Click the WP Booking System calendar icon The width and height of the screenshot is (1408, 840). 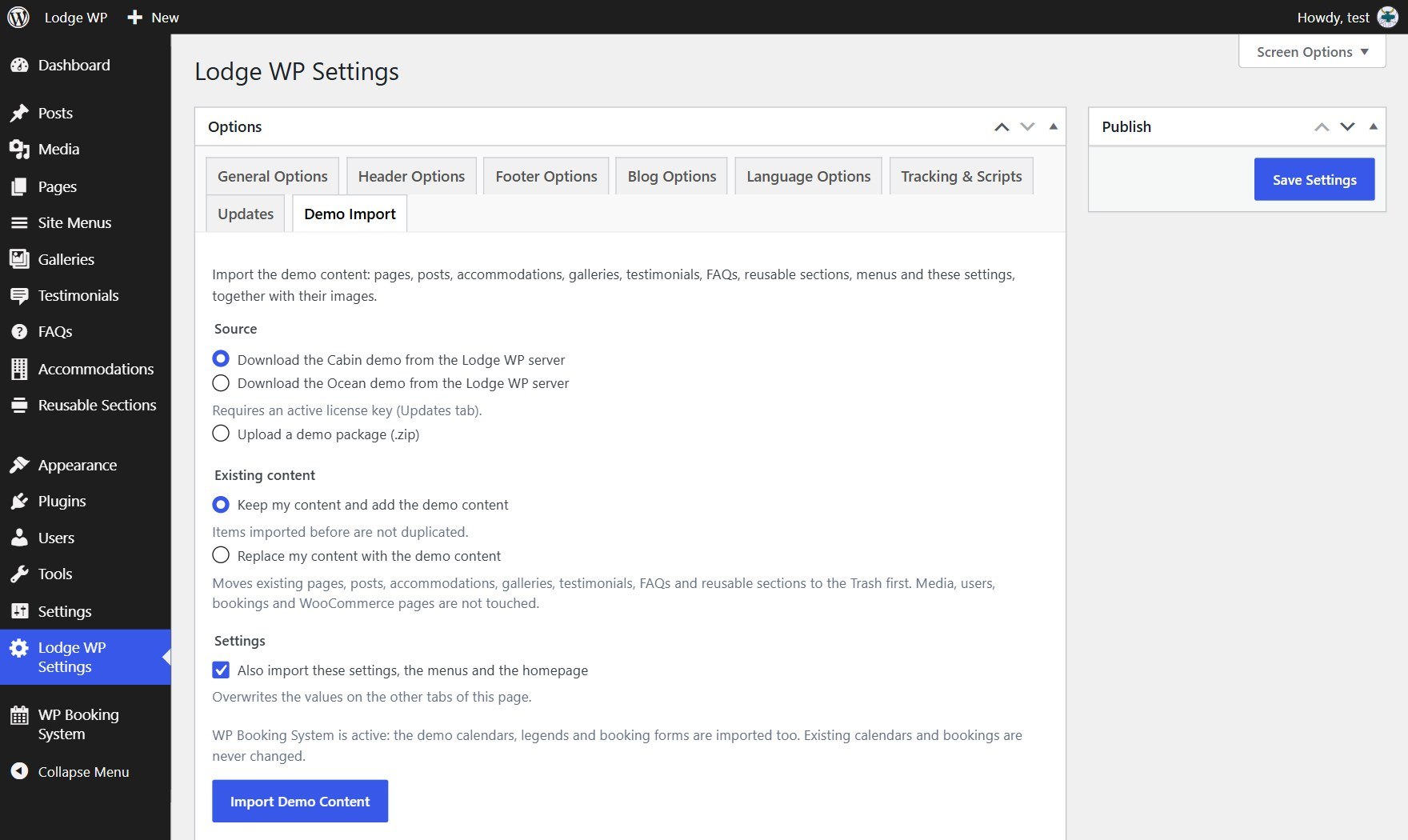(19, 716)
